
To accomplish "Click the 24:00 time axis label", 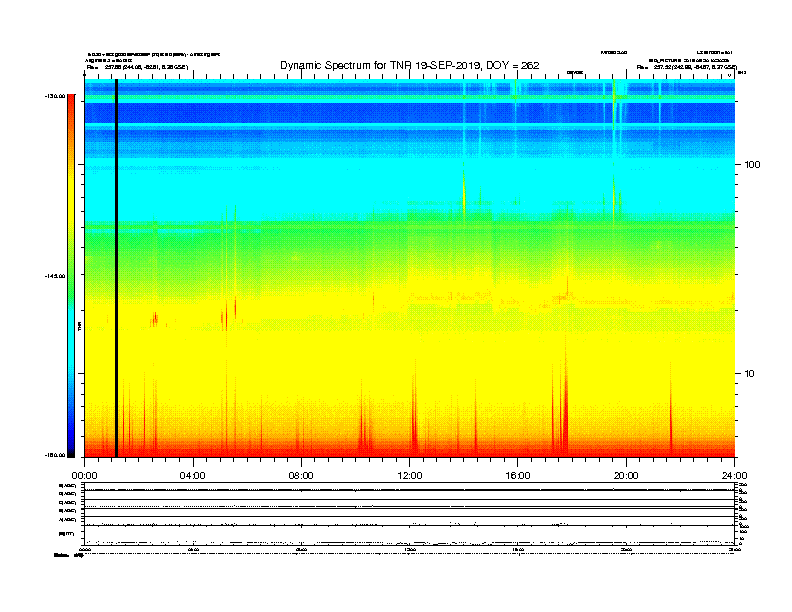I will pos(734,476).
